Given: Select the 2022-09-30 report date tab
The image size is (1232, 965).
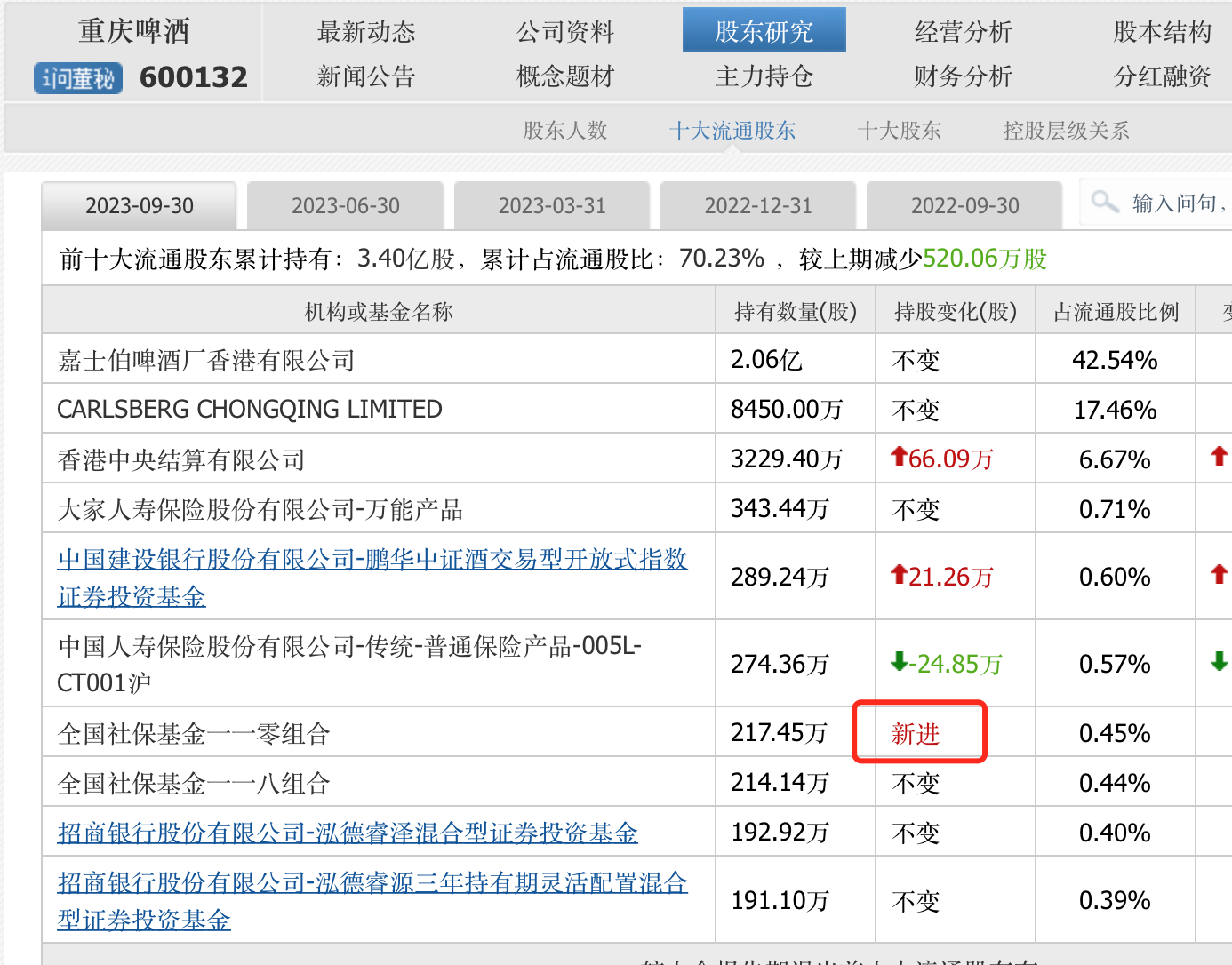Looking at the screenshot, I should tap(964, 206).
